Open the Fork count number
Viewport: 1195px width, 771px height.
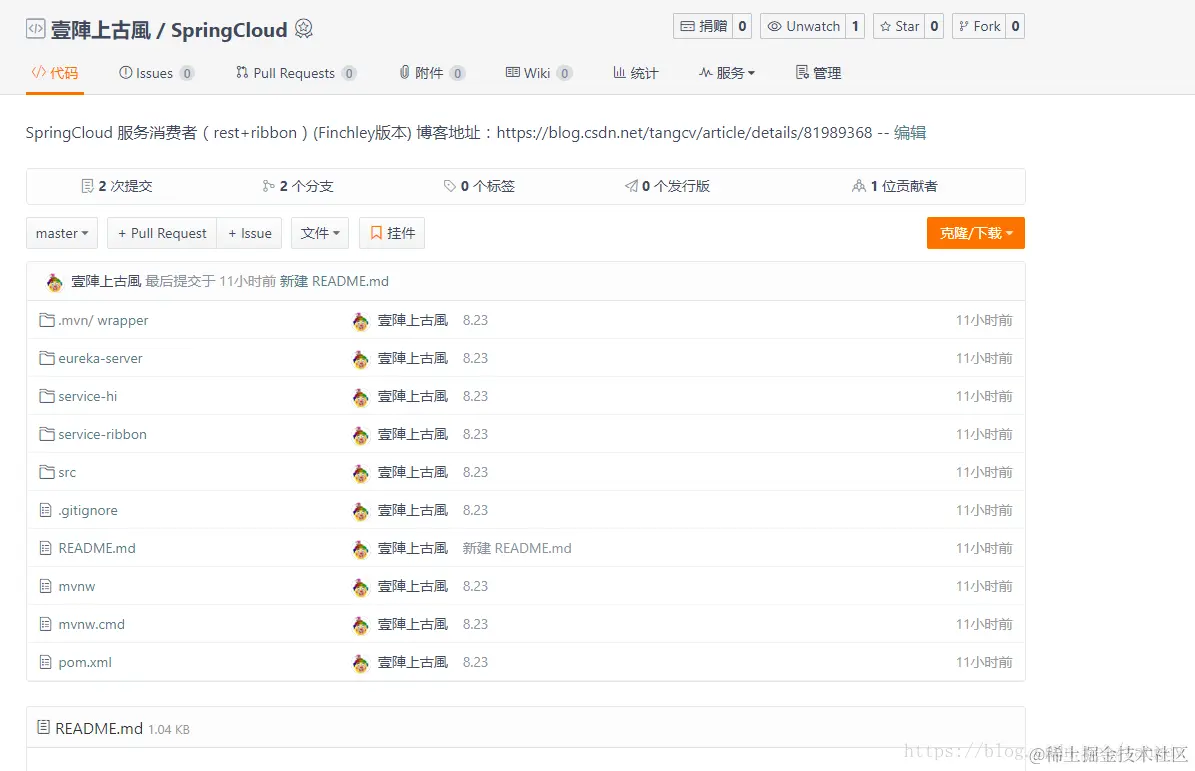pyautogui.click(x=1015, y=26)
